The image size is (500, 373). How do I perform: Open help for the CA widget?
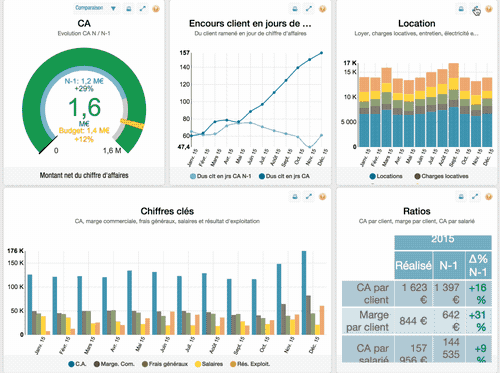[156, 9]
